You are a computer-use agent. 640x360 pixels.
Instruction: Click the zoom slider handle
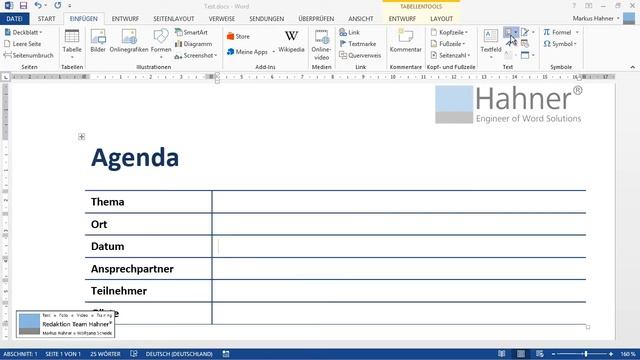point(586,354)
